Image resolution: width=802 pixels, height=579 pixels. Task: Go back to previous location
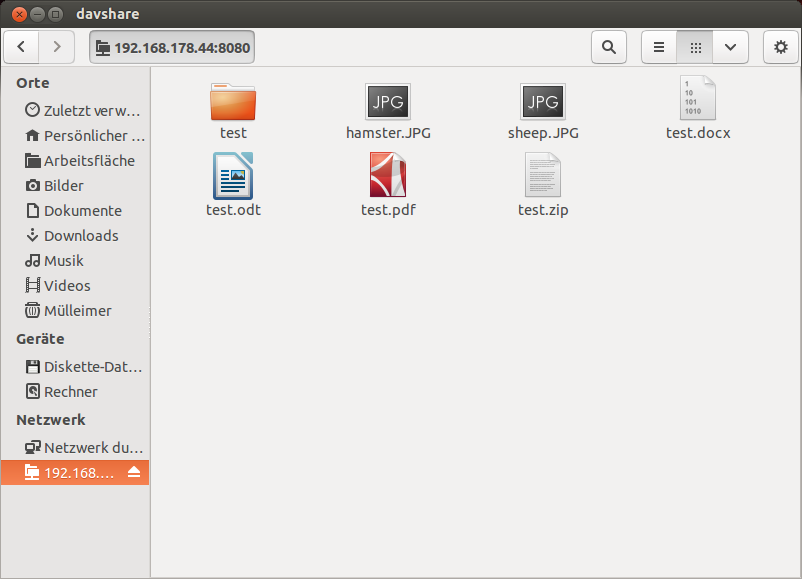point(22,47)
